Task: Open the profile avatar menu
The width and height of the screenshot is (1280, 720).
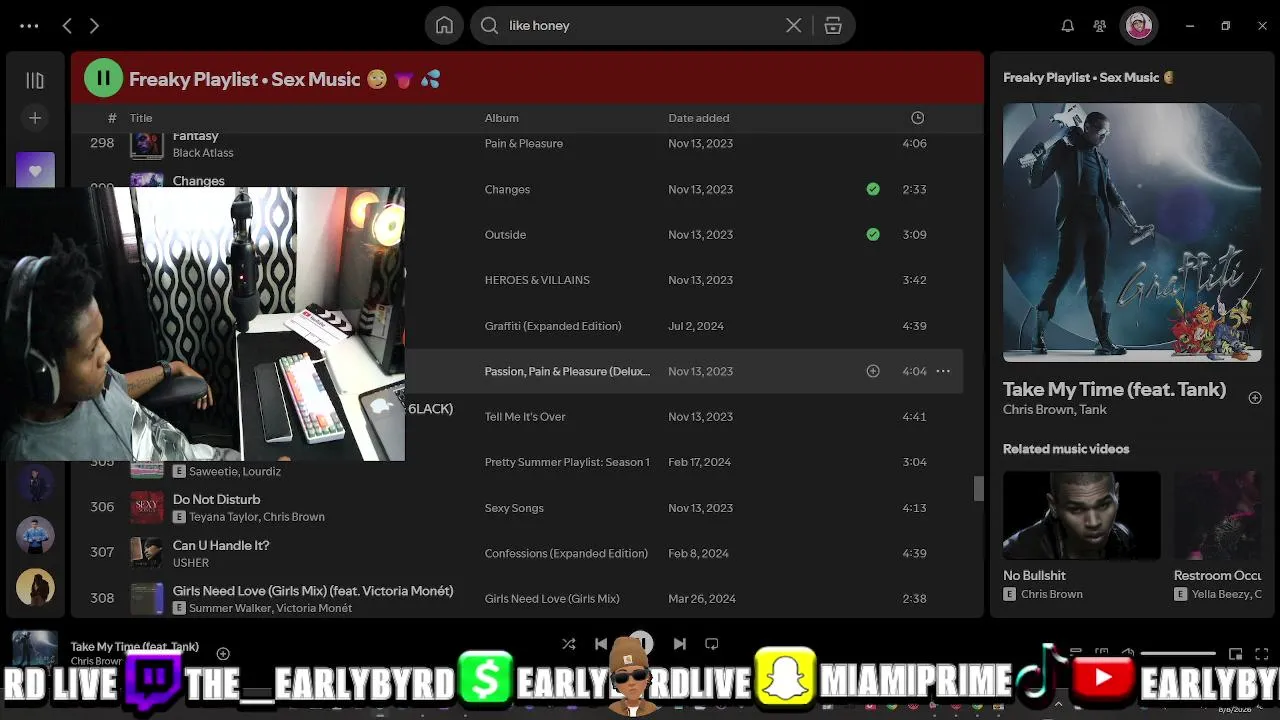Action: tap(1138, 26)
